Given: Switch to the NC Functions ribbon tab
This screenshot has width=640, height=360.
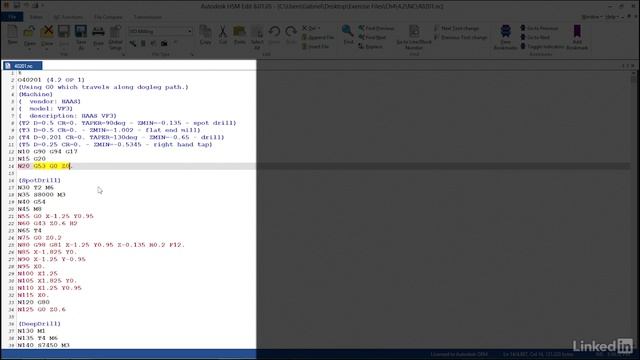Looking at the screenshot, I should (x=68, y=17).
